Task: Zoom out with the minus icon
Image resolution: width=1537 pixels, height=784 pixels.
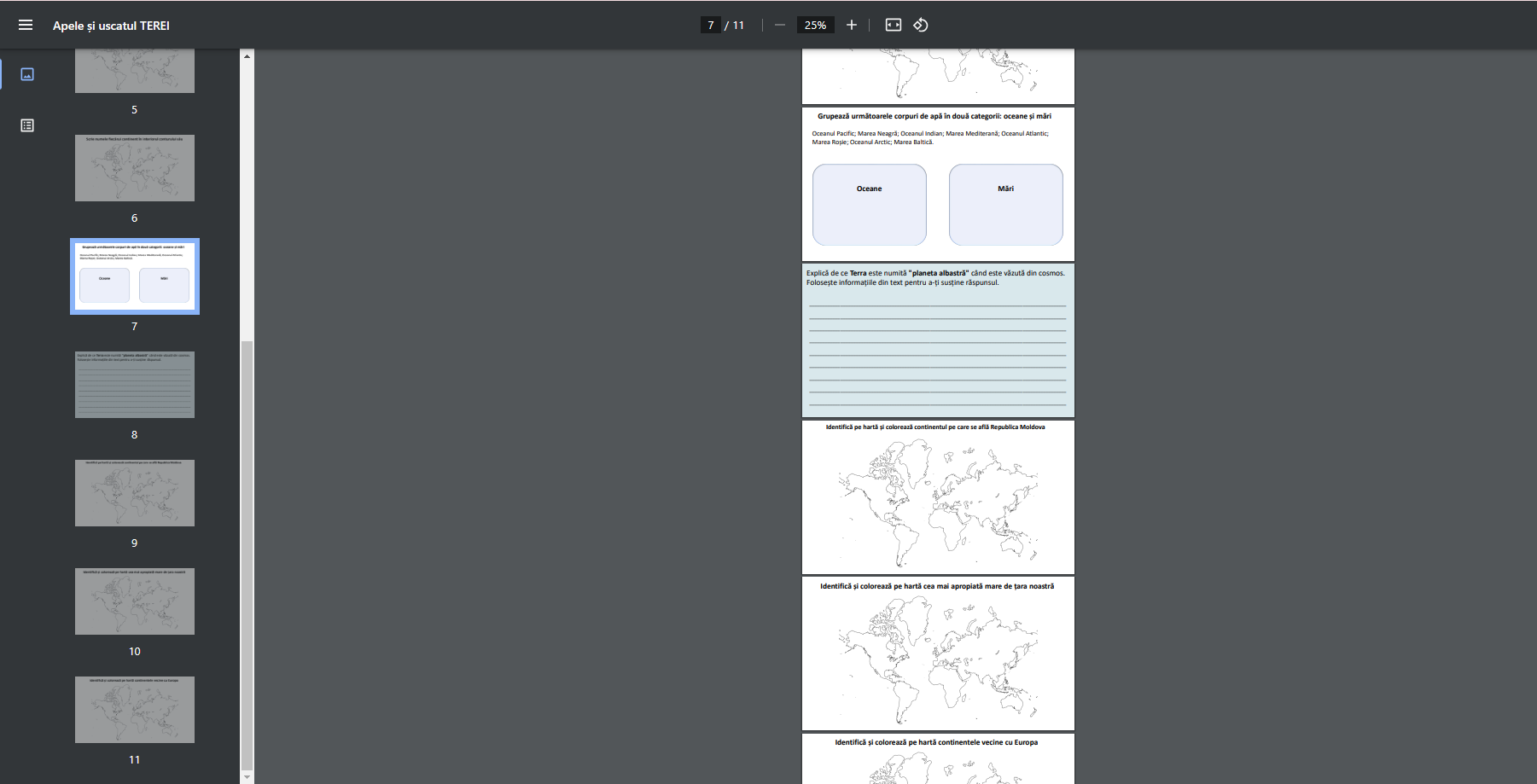Action: (x=779, y=26)
